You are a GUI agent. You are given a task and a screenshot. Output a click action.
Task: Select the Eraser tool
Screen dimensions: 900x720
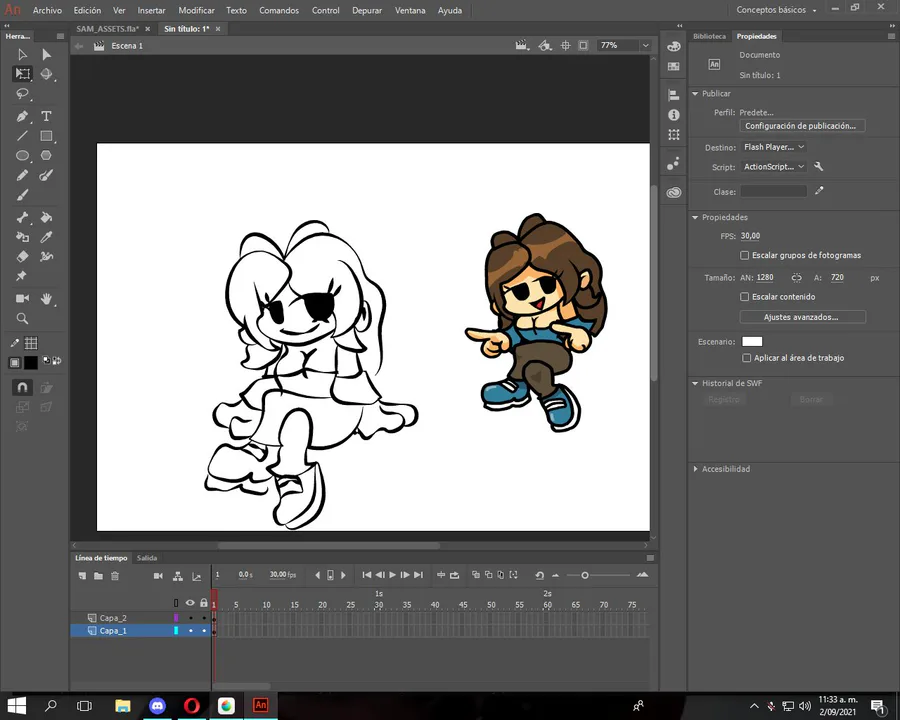point(22,257)
